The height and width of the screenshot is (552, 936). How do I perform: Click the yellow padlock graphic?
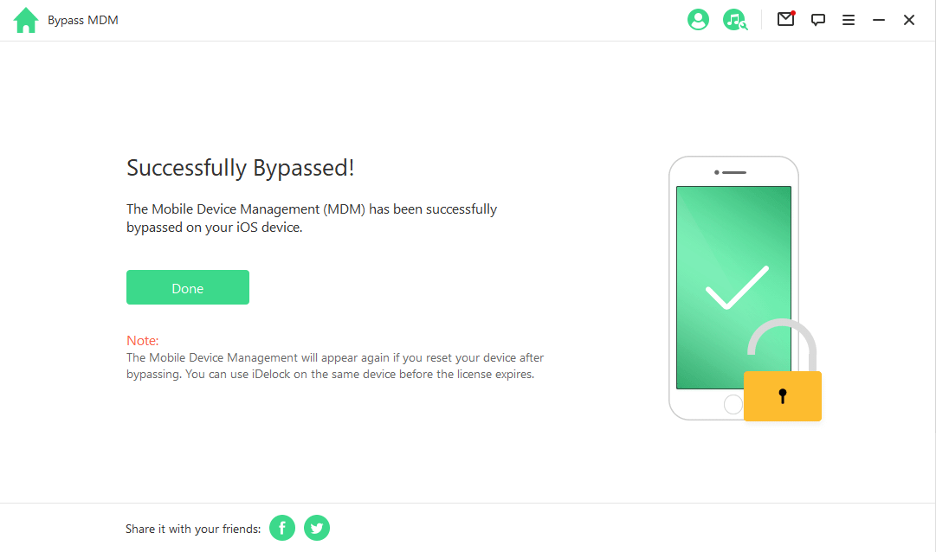[x=782, y=394]
